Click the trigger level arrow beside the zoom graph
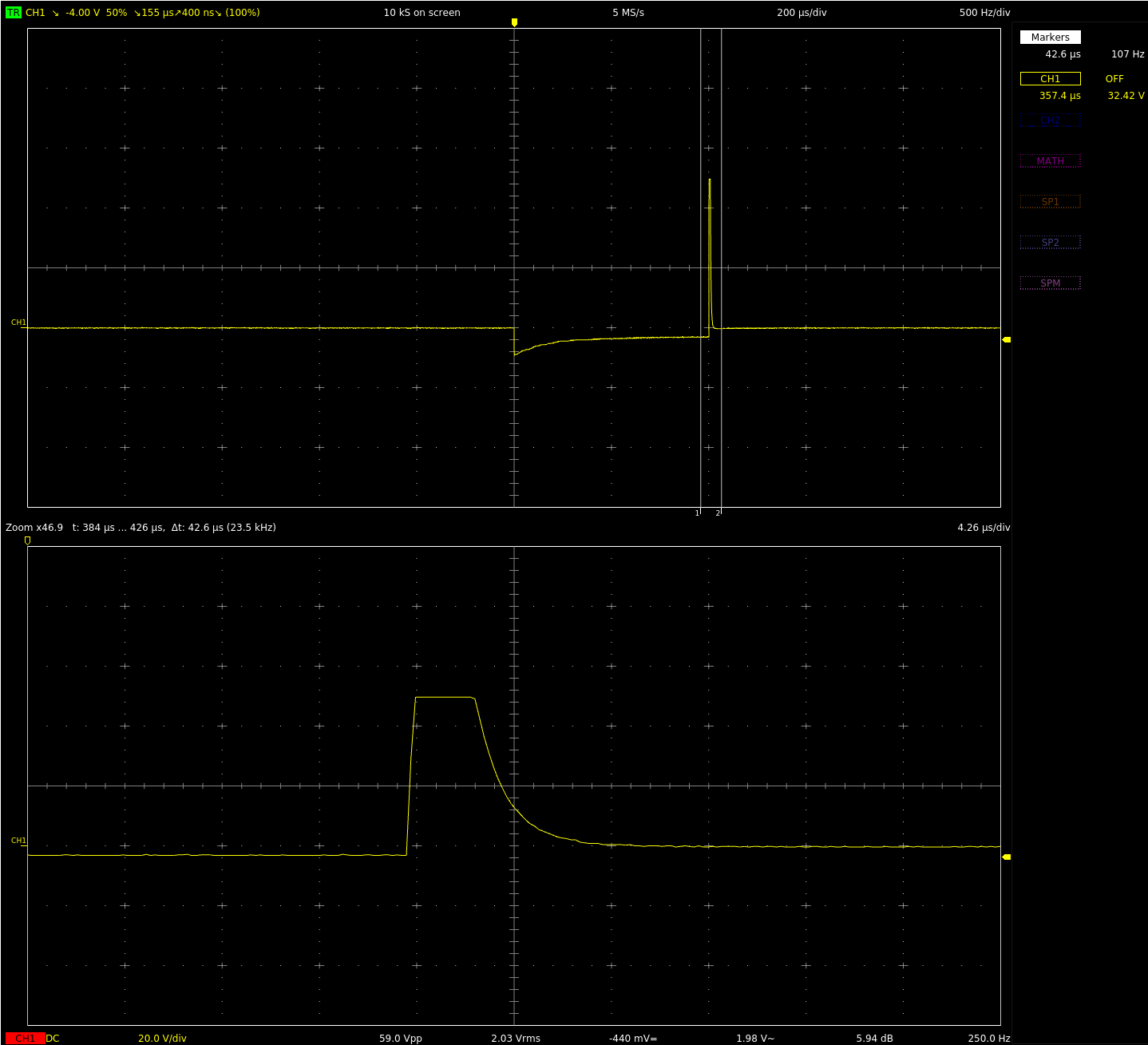 coord(1006,857)
